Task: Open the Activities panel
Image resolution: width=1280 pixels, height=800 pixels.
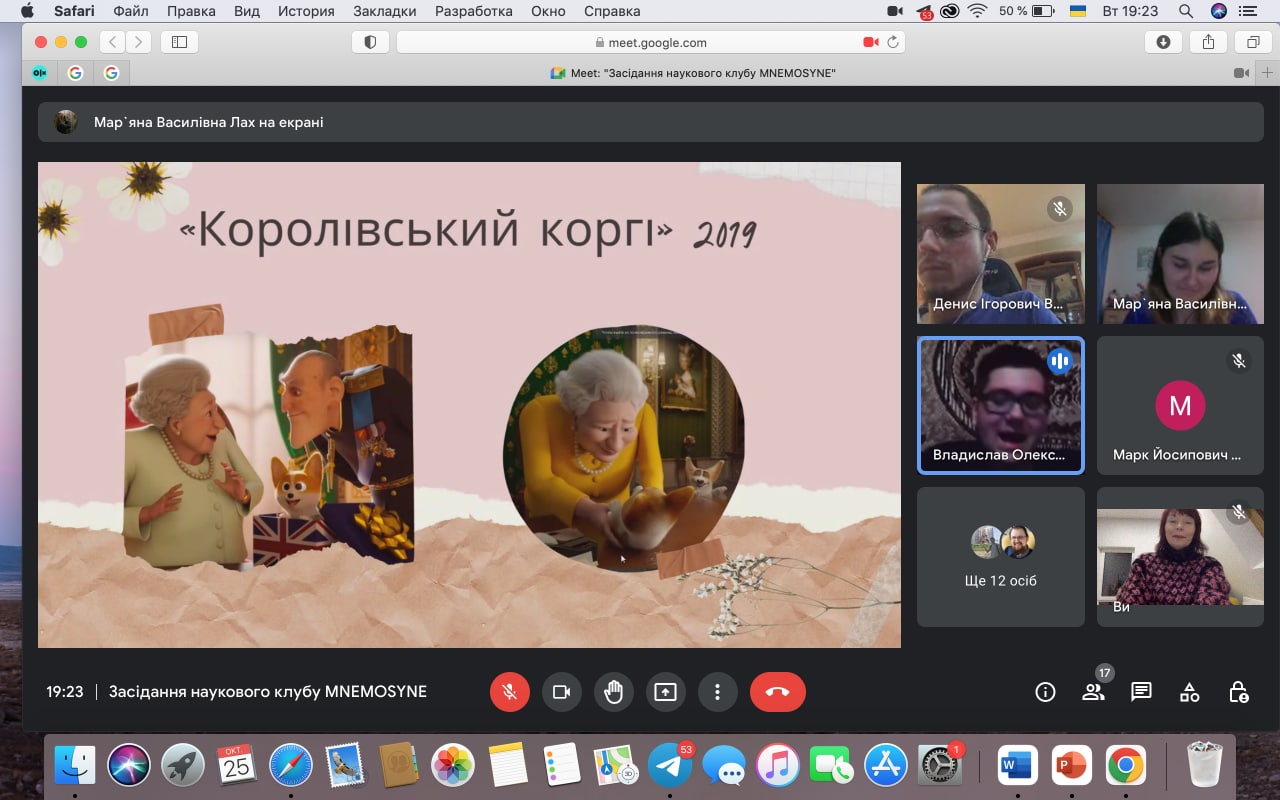Action: pyautogui.click(x=1189, y=692)
